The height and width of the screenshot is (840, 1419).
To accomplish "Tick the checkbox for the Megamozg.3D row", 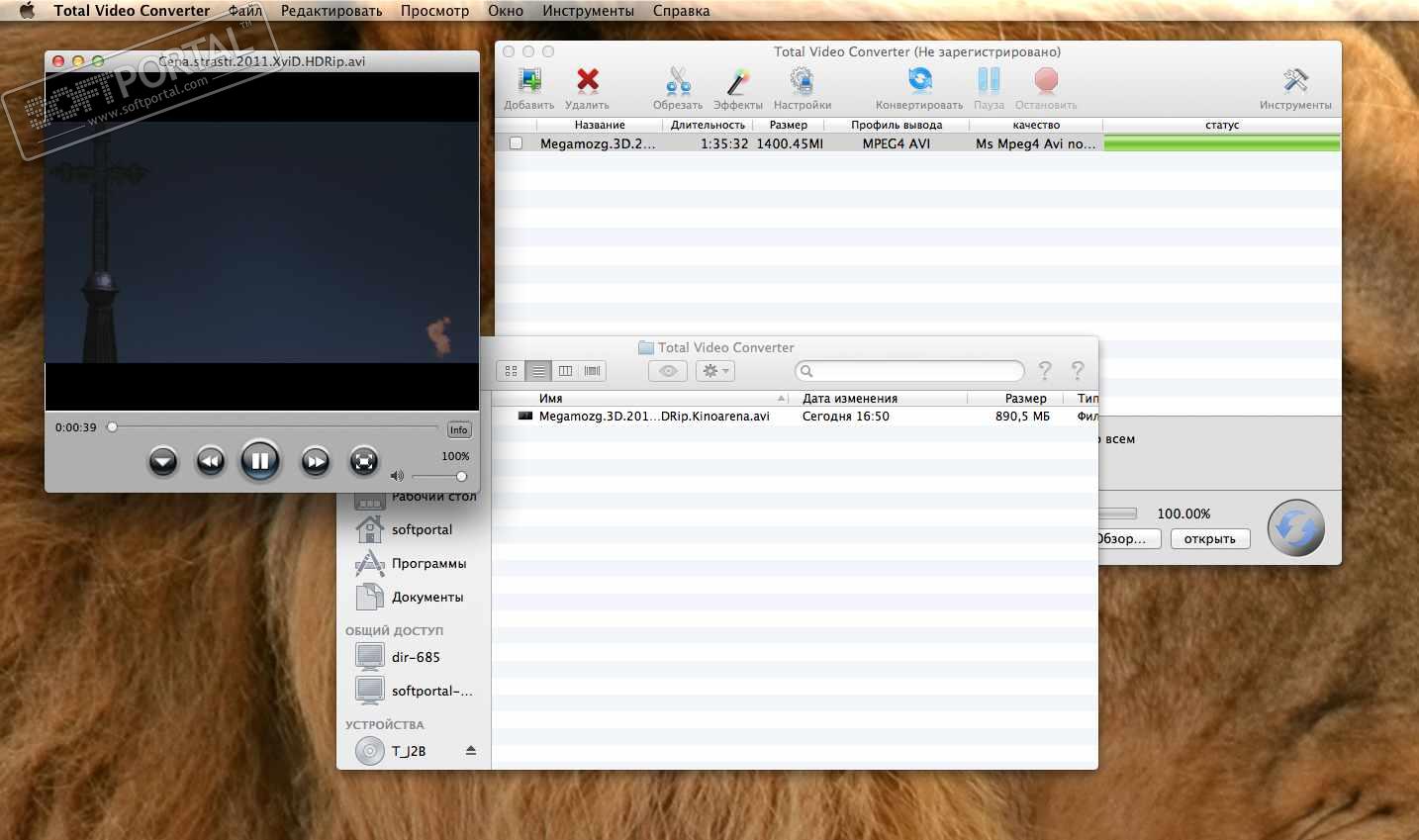I will (516, 143).
